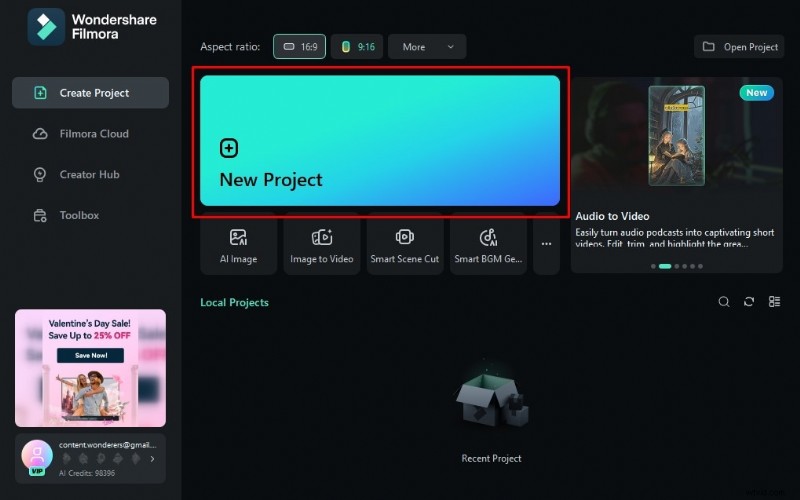This screenshot has width=800, height=500.
Task: Expand account details chevron arrow
Action: coord(152,459)
